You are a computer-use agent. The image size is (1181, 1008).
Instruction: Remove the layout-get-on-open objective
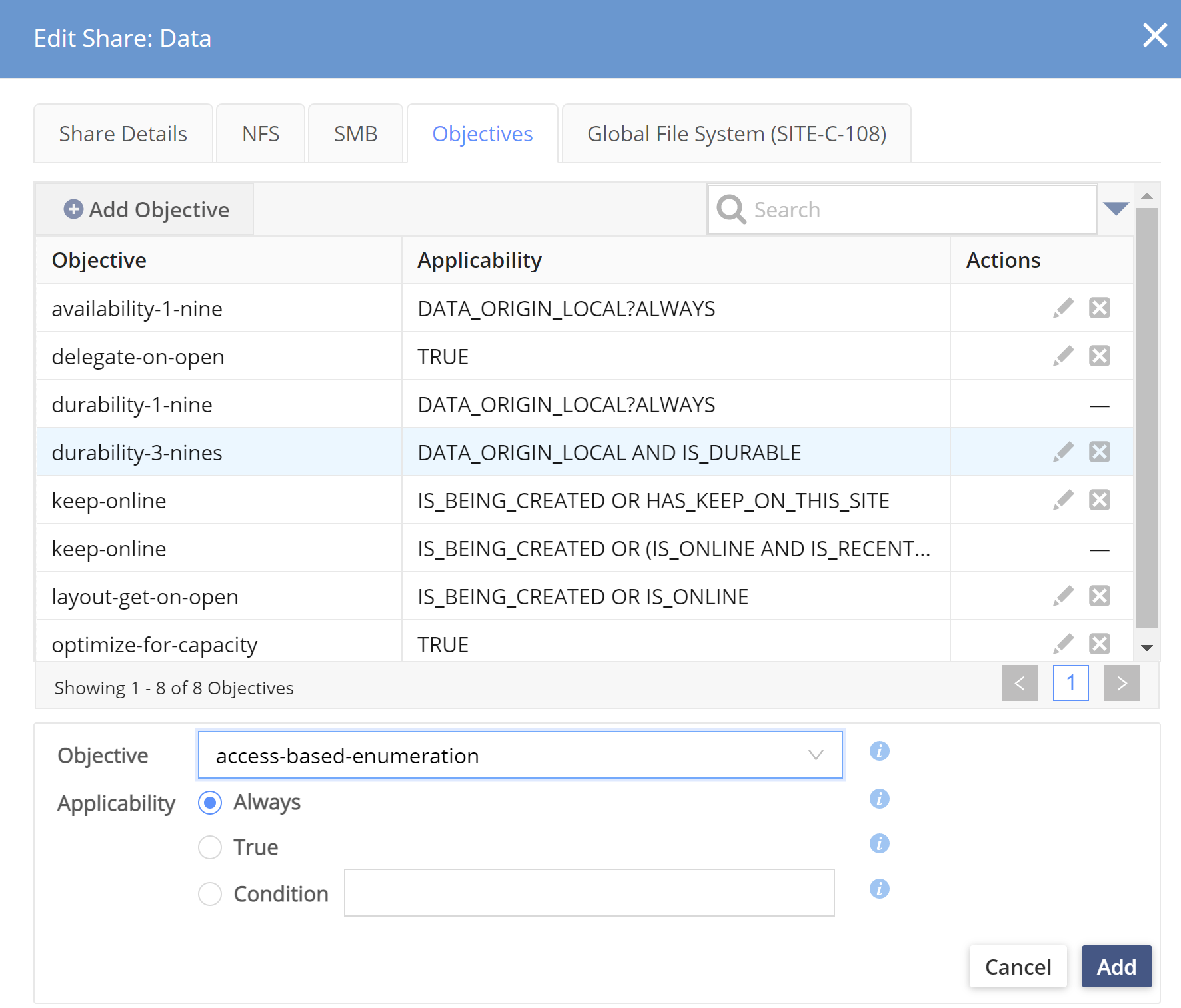coord(1100,596)
